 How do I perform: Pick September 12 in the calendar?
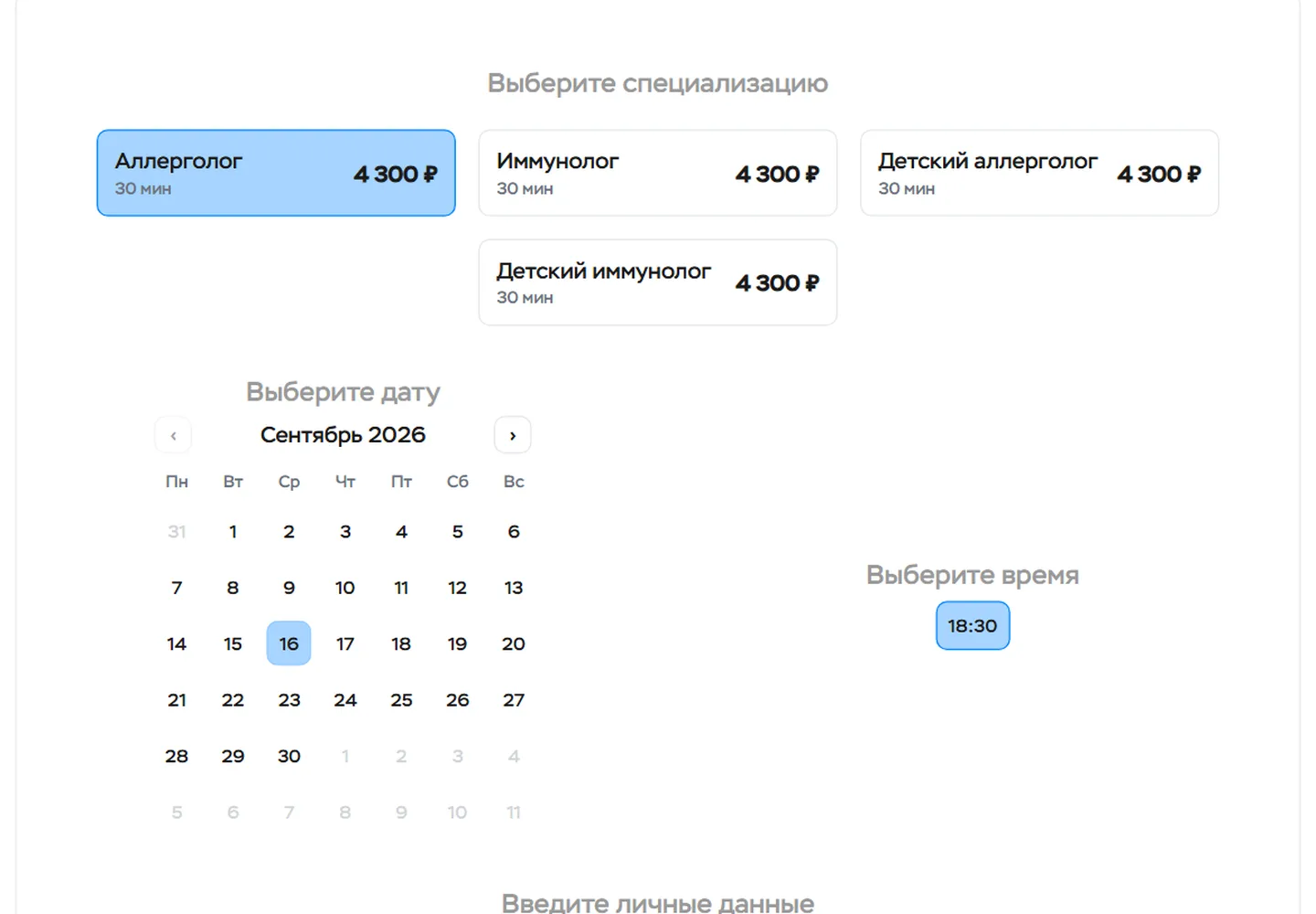(x=458, y=588)
